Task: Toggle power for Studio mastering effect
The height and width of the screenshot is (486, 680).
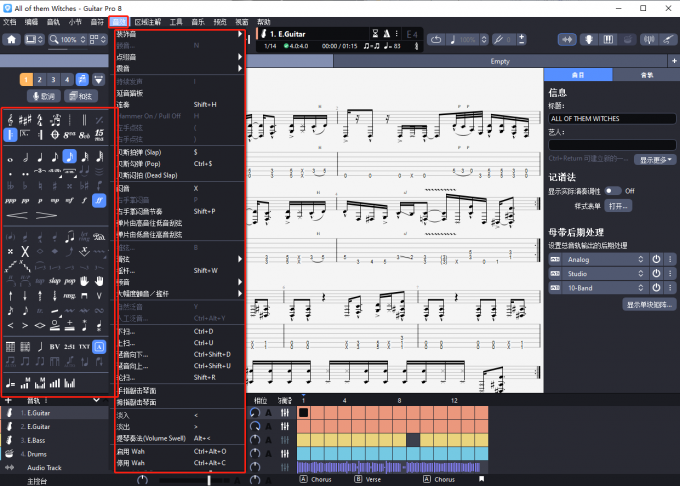Action: coord(656,274)
